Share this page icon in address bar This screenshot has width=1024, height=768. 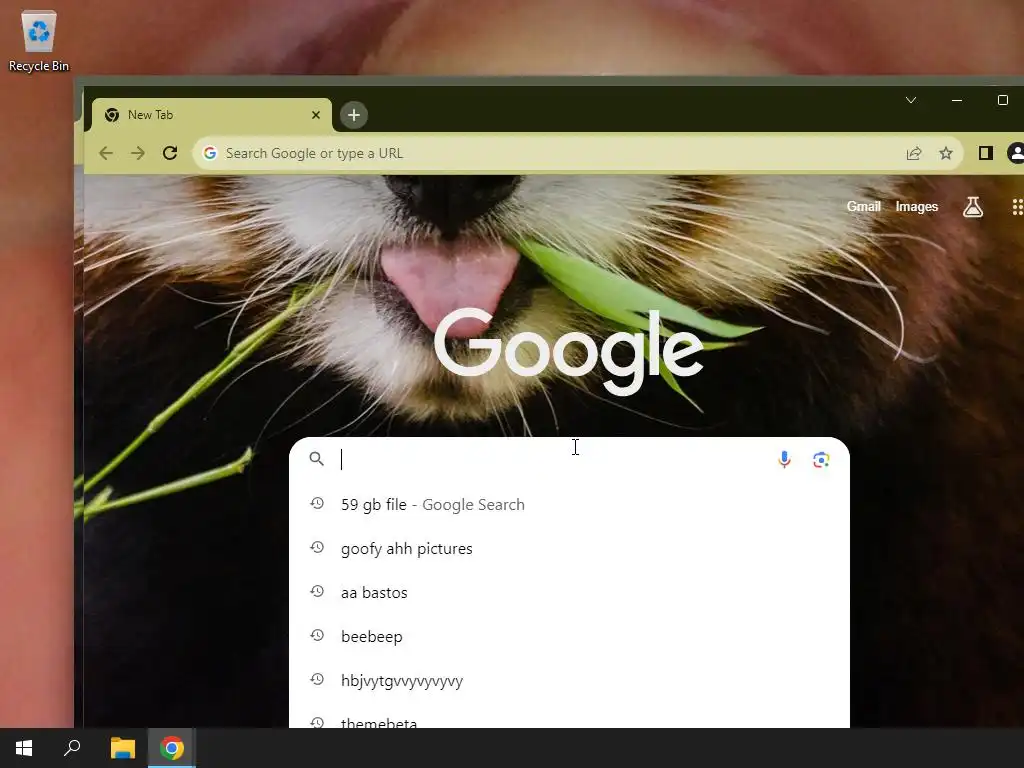pos(914,153)
